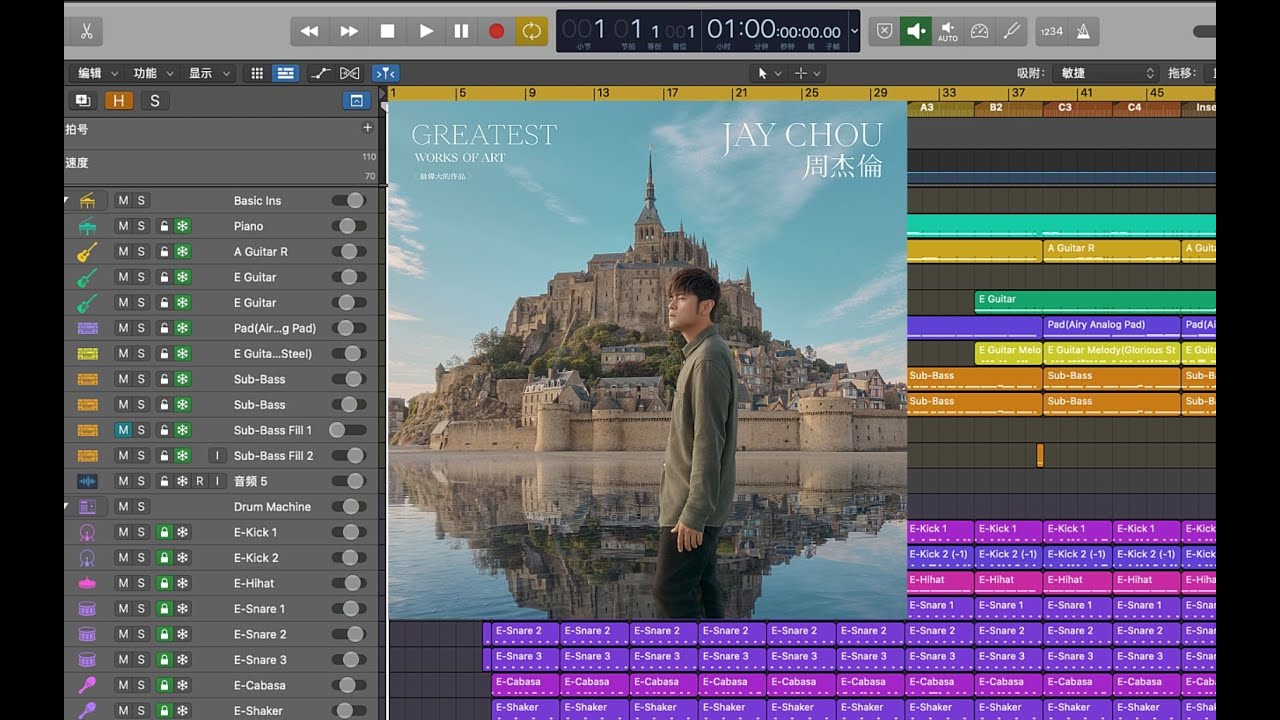Toggle freeze on the Pad track
The width and height of the screenshot is (1280, 720).
coord(182,328)
